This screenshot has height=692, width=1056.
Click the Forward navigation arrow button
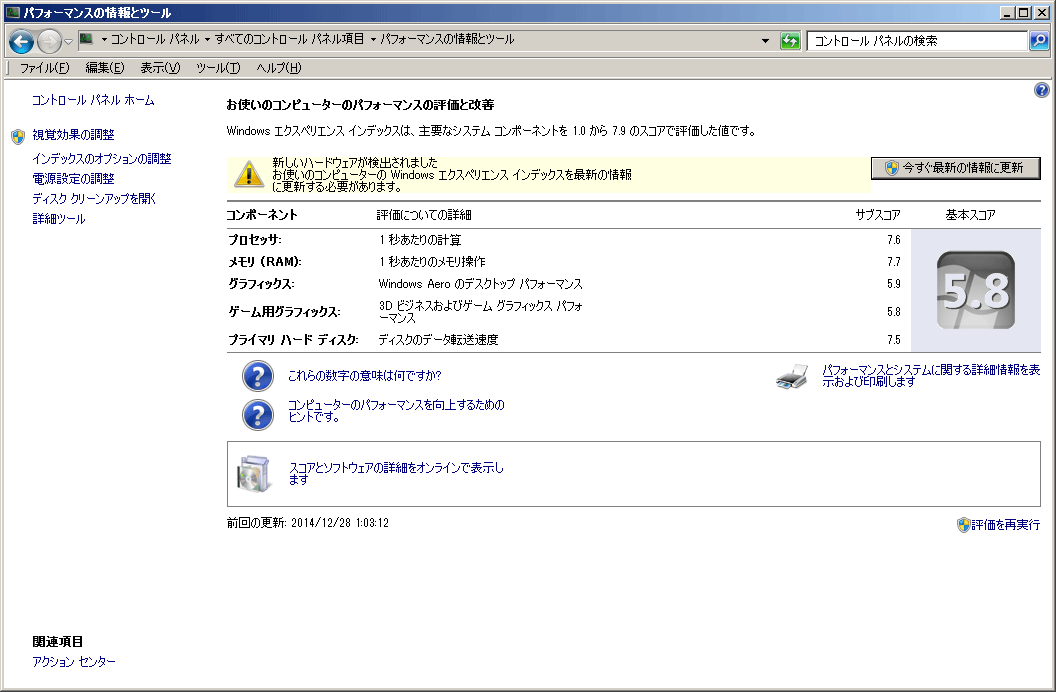(49, 42)
